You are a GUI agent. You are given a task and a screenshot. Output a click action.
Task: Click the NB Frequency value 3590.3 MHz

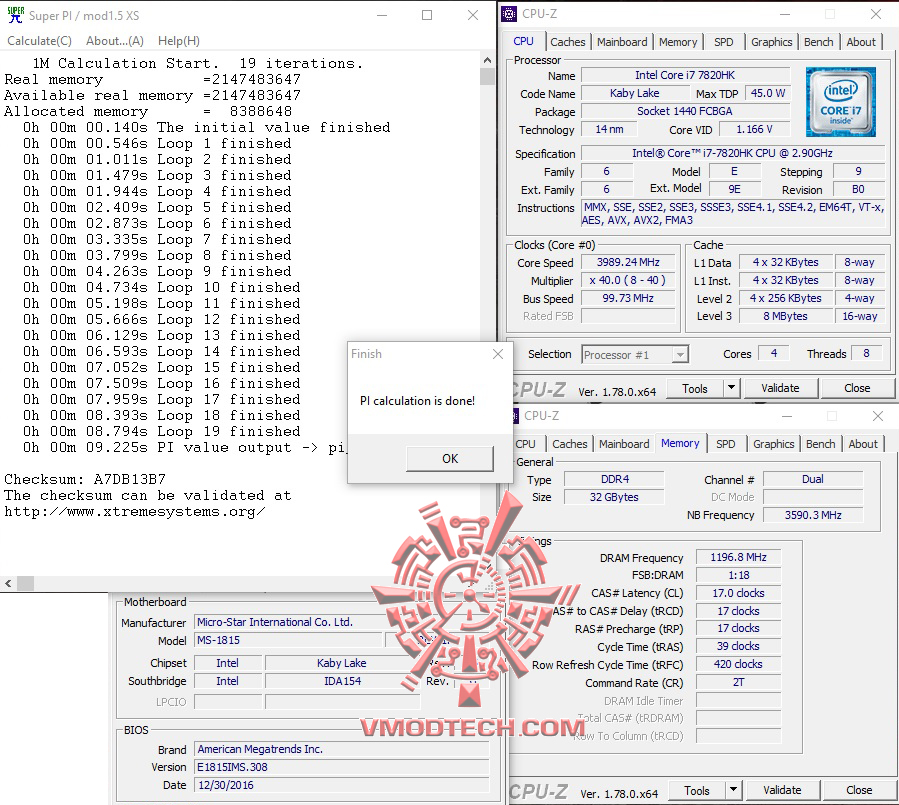tap(813, 515)
